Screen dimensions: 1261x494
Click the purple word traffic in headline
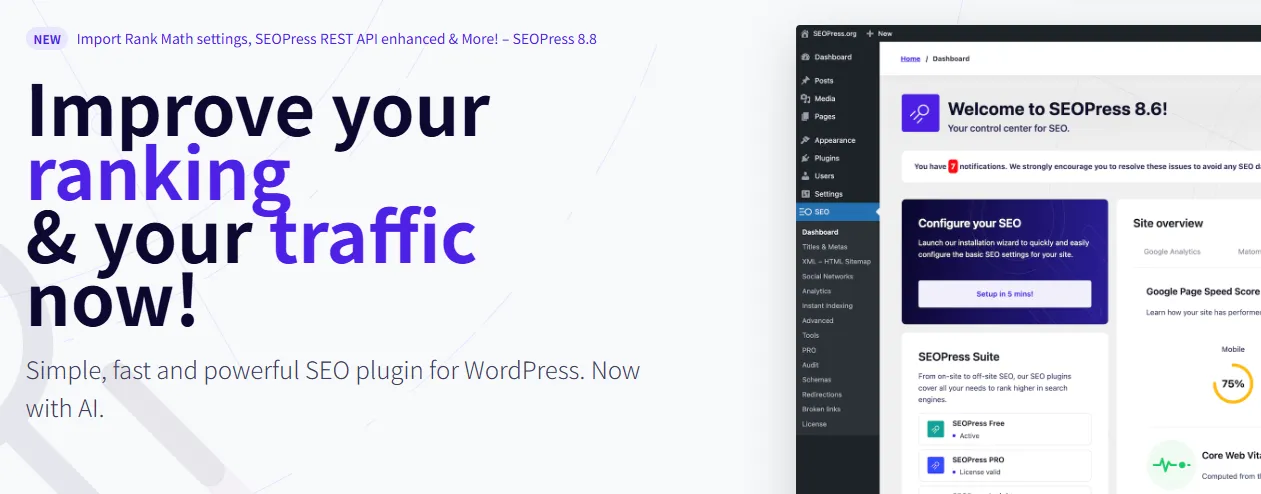[373, 236]
